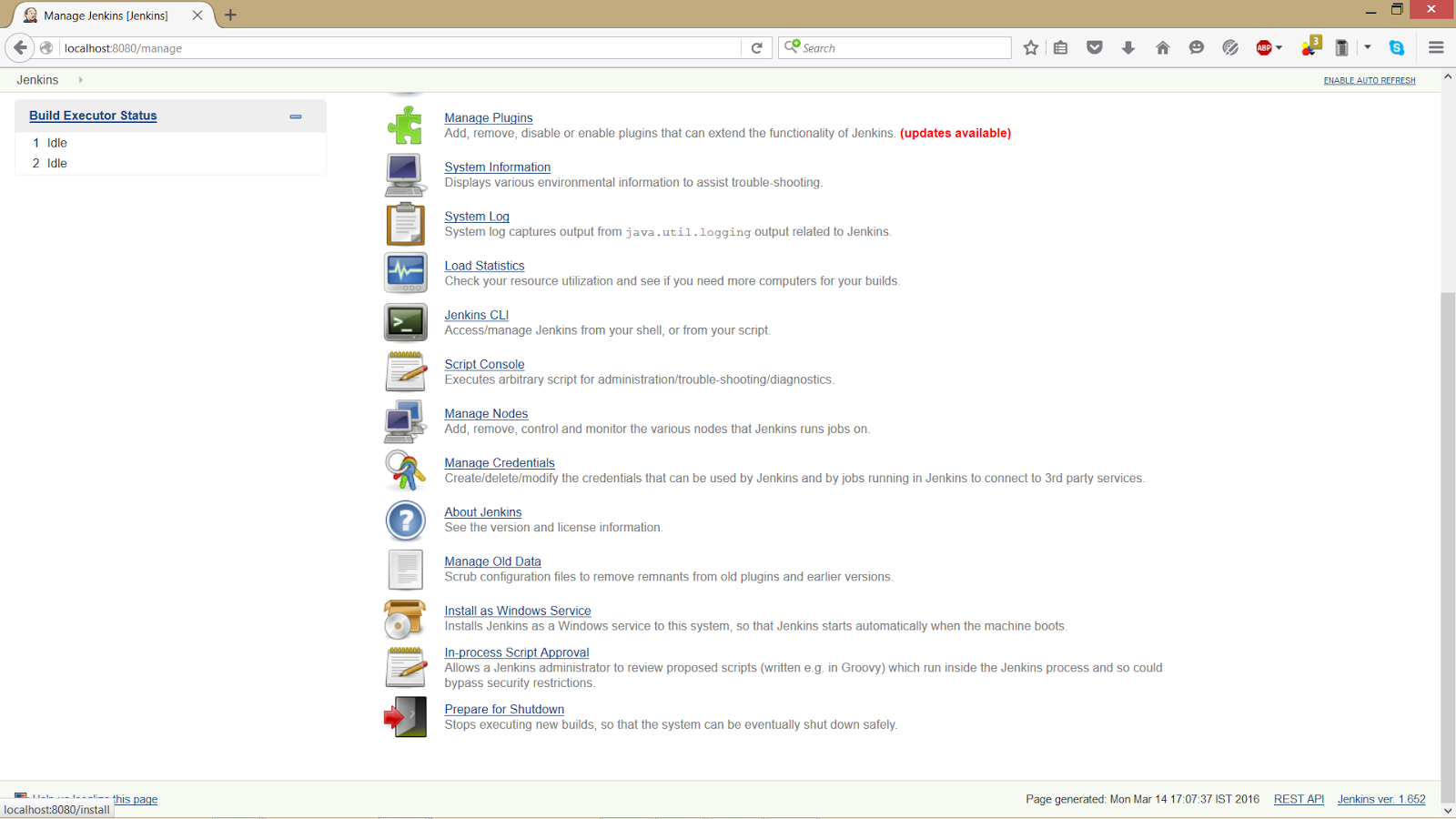Click the site identity globe icon

(x=46, y=48)
